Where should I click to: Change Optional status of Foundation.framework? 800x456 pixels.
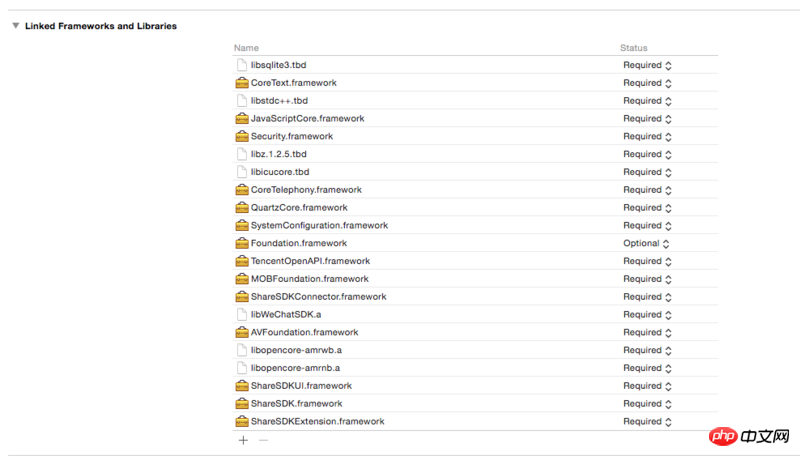(x=646, y=243)
